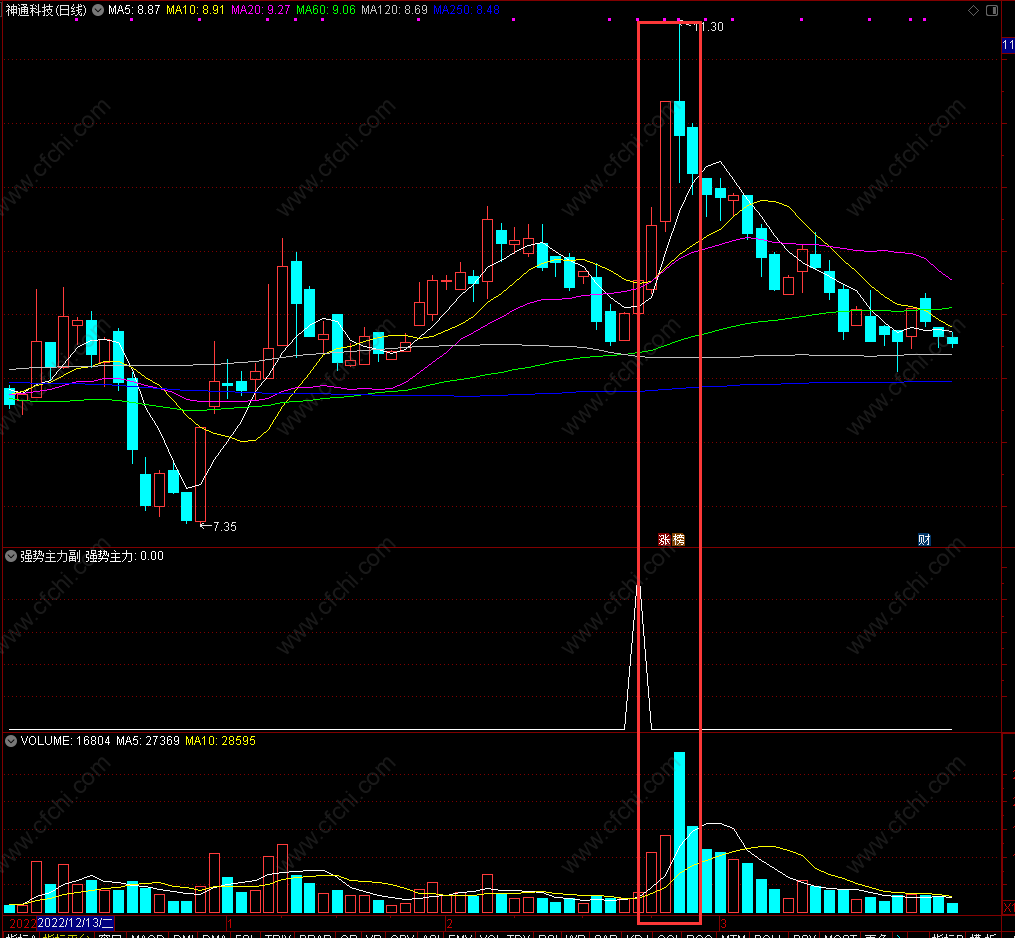1015x938 pixels.
Task: Click the volume MA5: 27369 label
Action: [148, 741]
